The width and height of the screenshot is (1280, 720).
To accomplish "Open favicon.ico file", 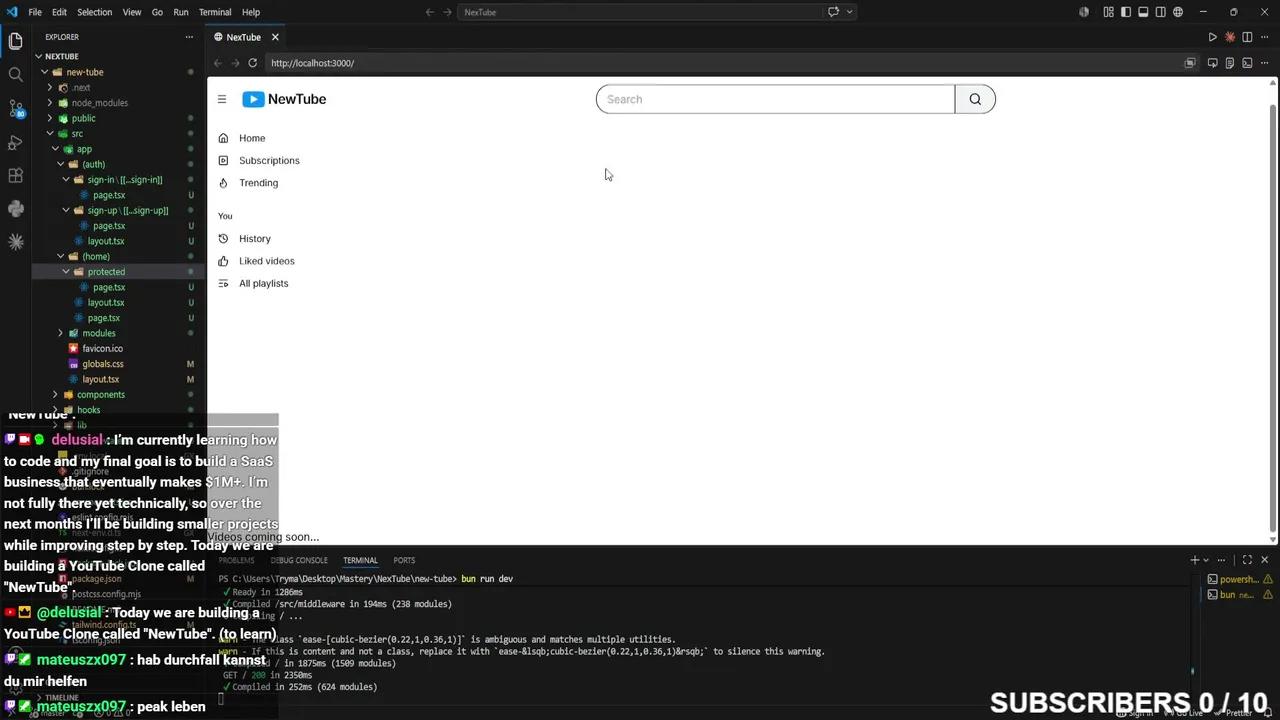I will 102,349.
